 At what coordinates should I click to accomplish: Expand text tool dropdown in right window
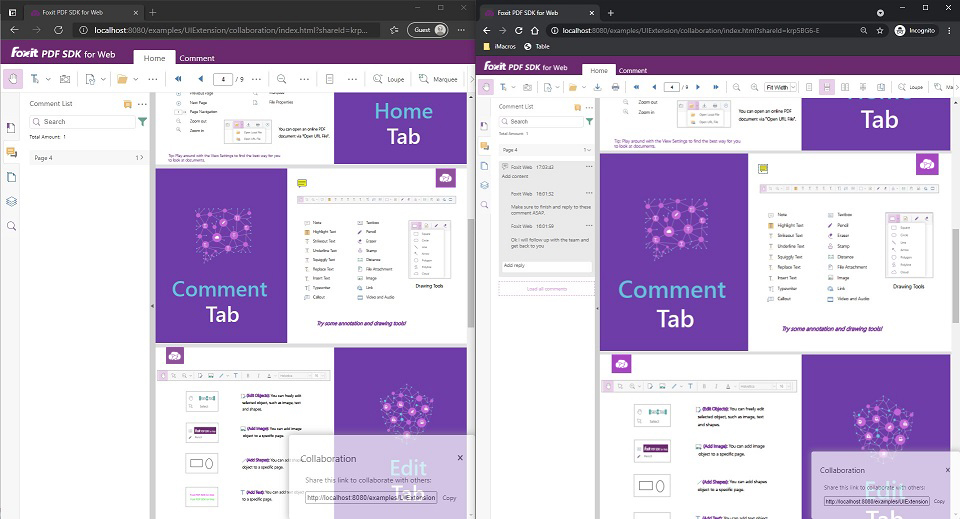point(513,88)
